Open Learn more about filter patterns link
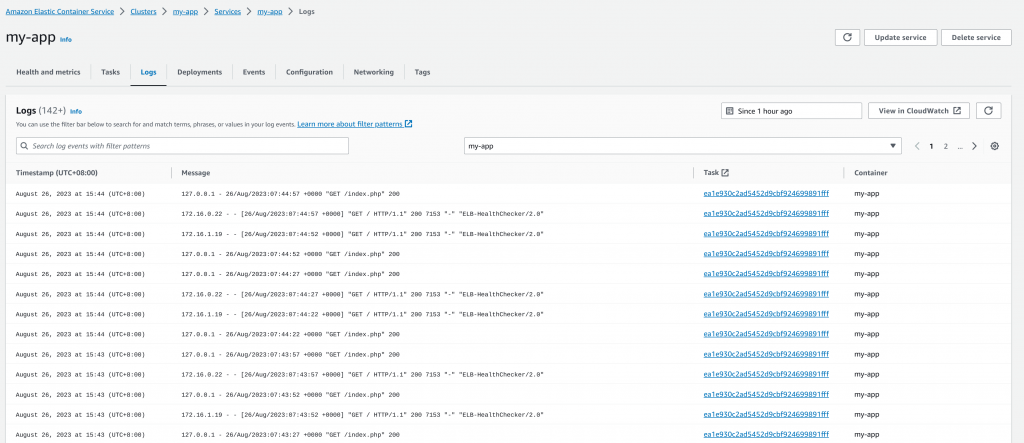Image resolution: width=1024 pixels, height=443 pixels. pos(355,124)
